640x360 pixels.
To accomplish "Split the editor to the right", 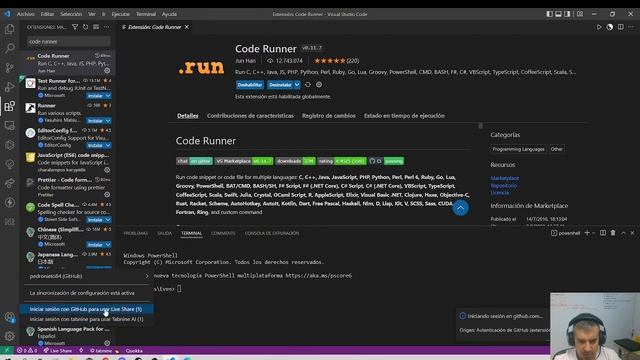I will [620, 27].
